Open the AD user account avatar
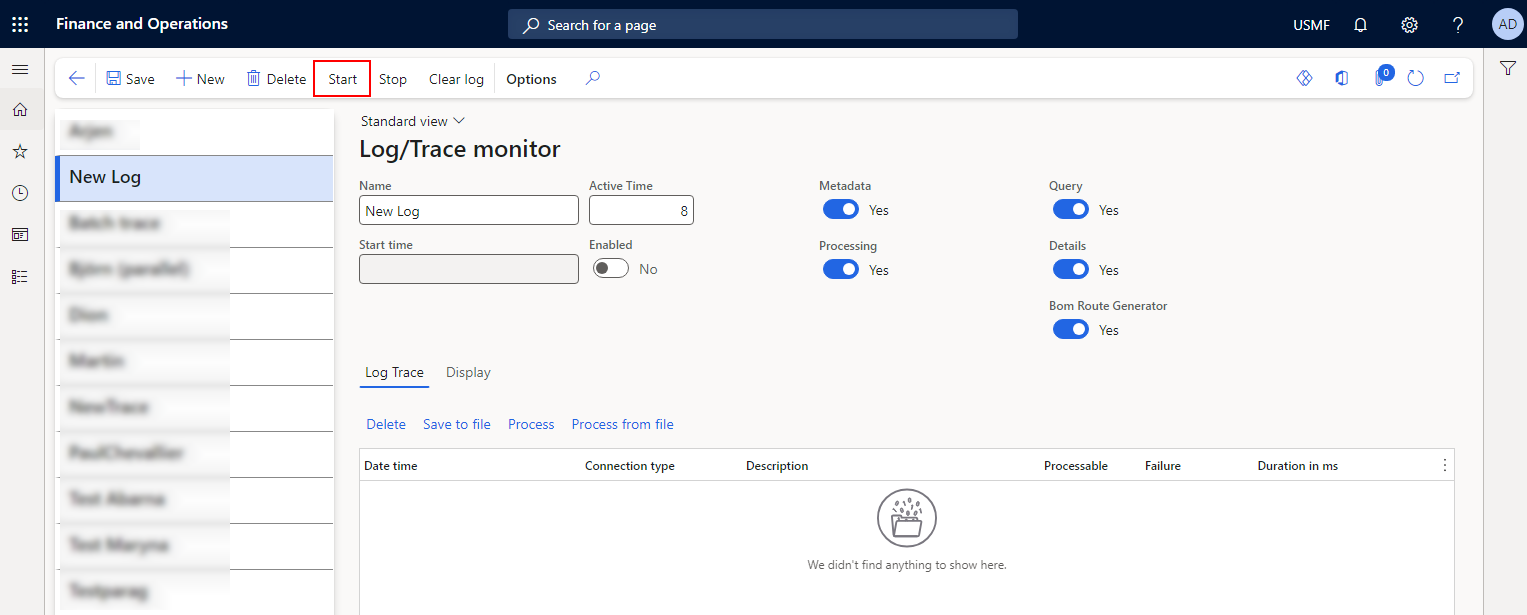1527x615 pixels. pyautogui.click(x=1507, y=24)
